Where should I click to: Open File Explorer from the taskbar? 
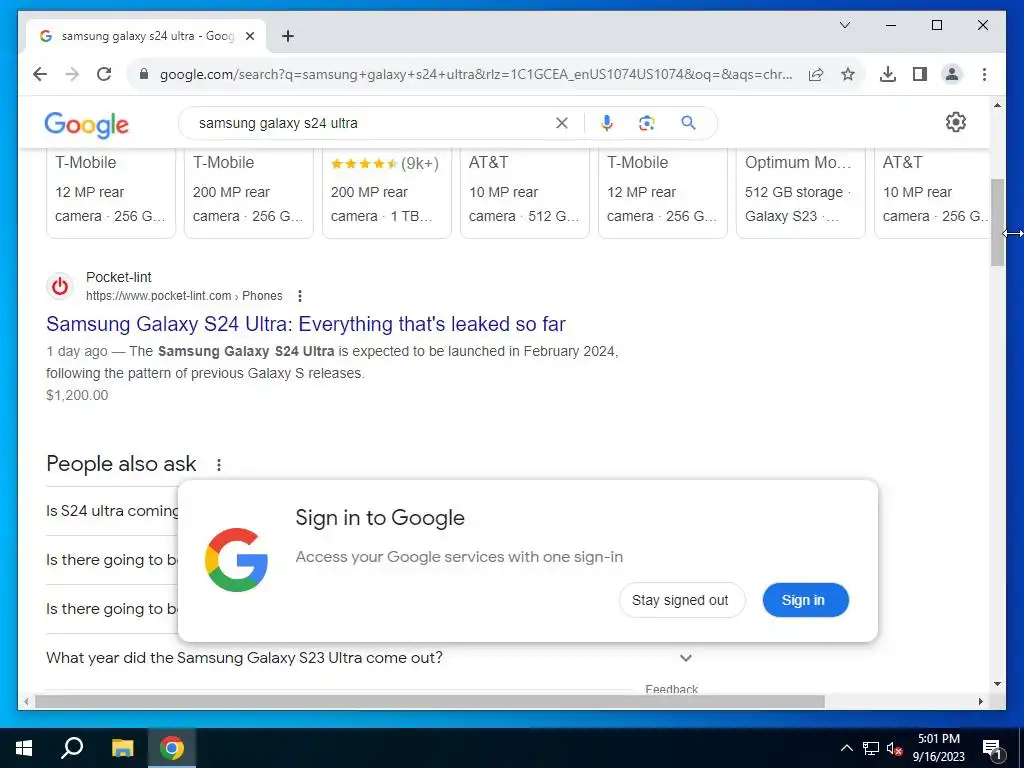pos(122,748)
